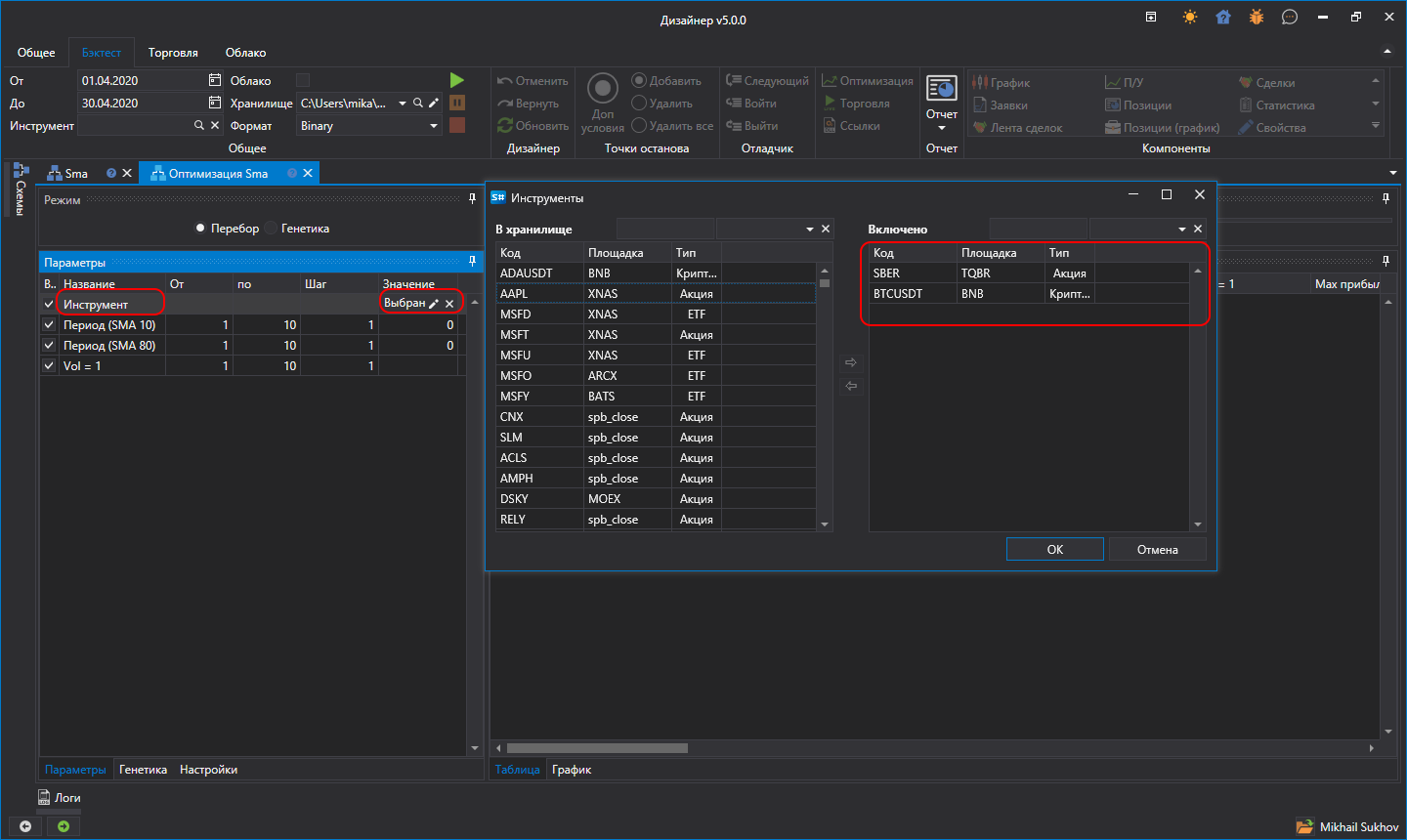Open filter dropdown above В хранилище list
Screen dimensions: 1407x840
pyautogui.click(x=810, y=229)
